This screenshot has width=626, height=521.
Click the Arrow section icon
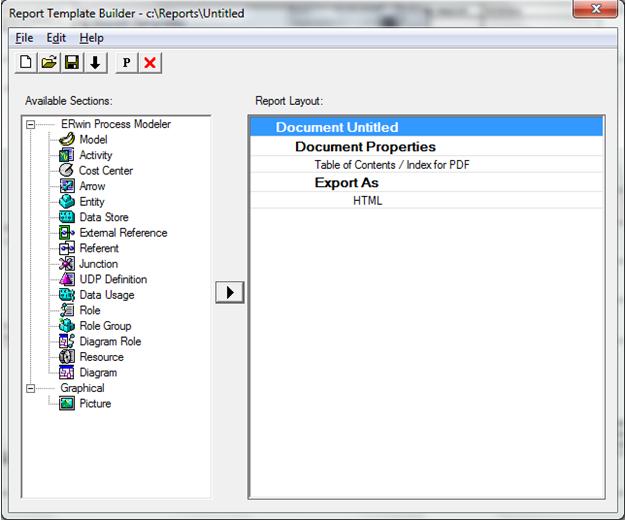tap(67, 186)
